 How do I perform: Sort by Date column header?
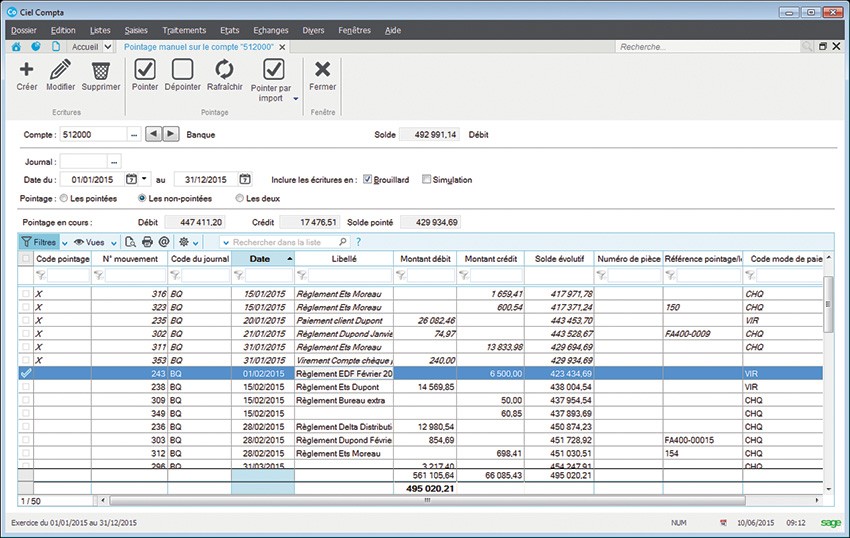coord(263,259)
